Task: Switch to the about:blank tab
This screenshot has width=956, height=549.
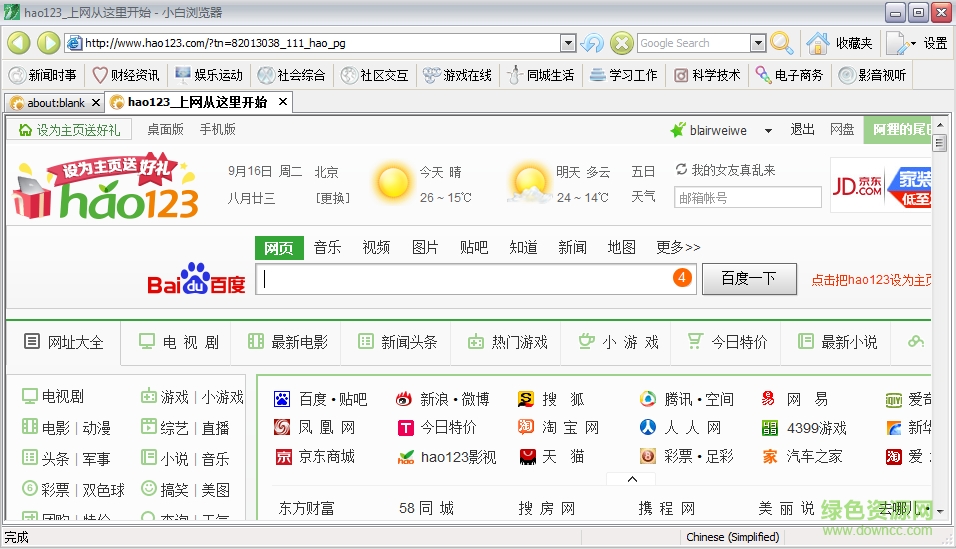Action: 55,103
